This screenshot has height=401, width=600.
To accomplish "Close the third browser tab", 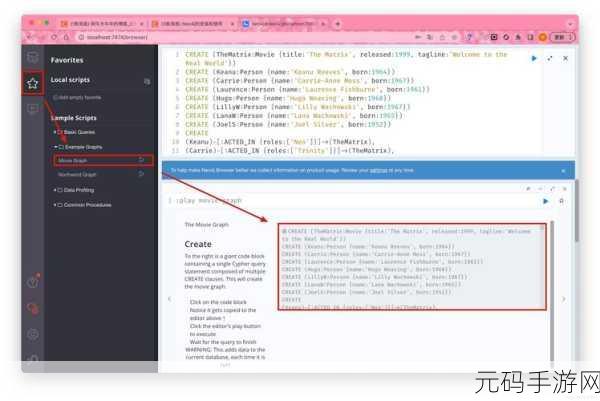I will click(323, 24).
